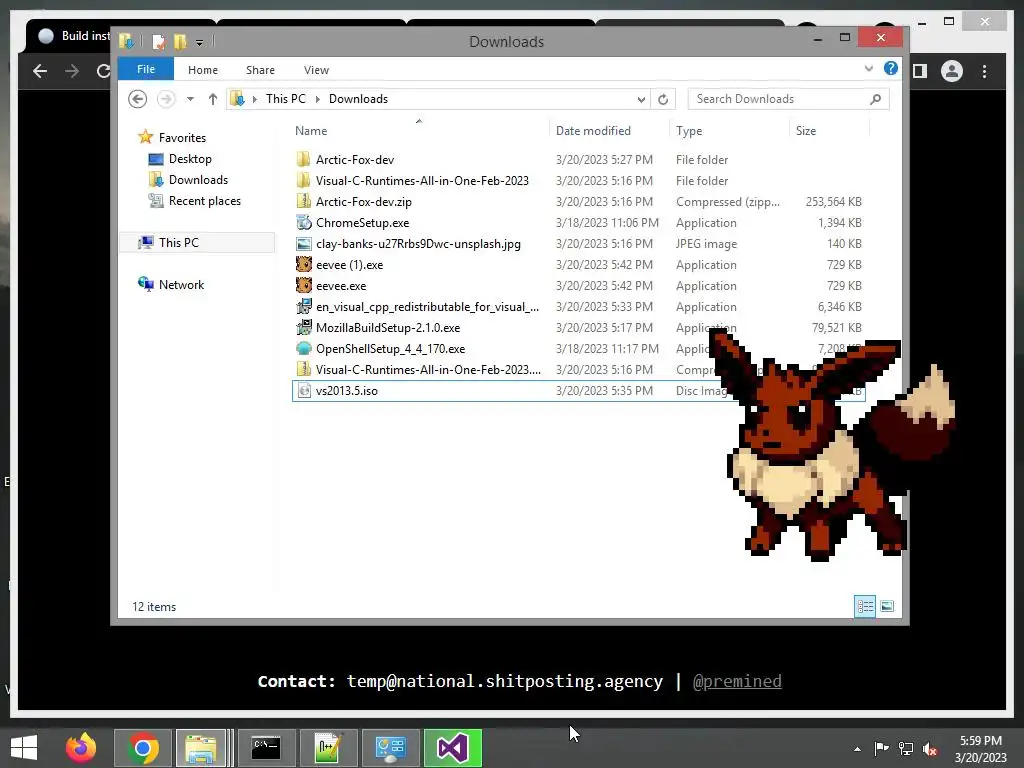
Task: Select the Arctic-Fox-dev folder
Action: click(x=579, y=159)
